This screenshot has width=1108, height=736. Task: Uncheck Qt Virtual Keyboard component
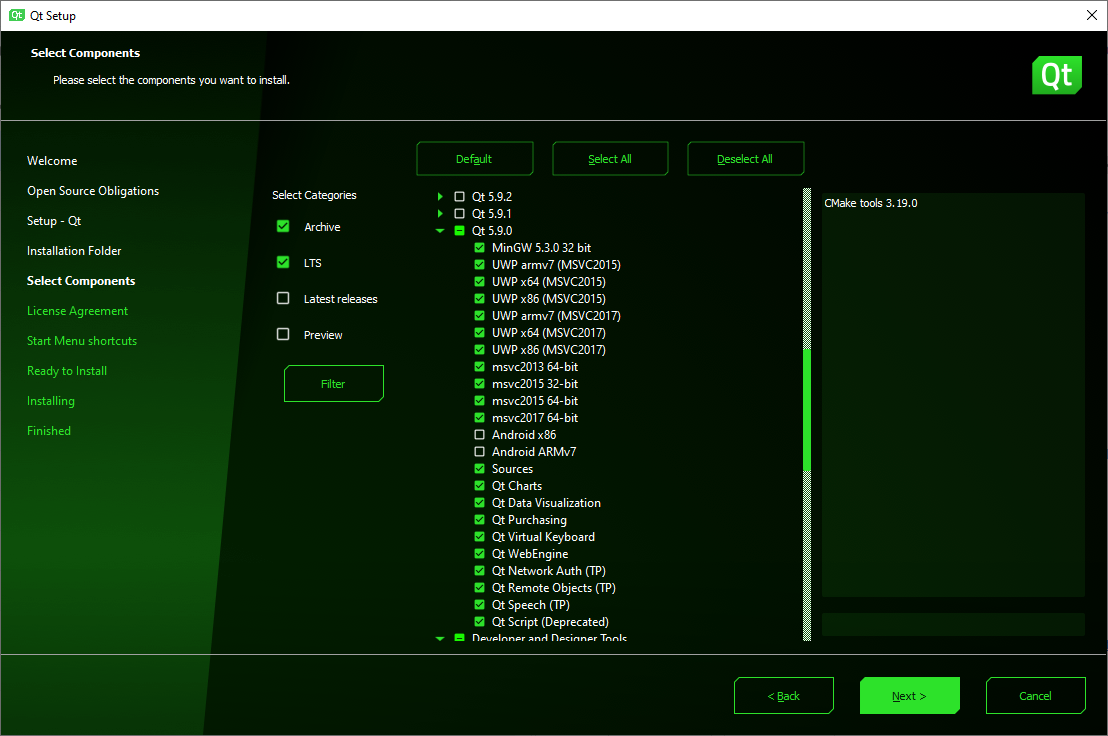tap(479, 536)
